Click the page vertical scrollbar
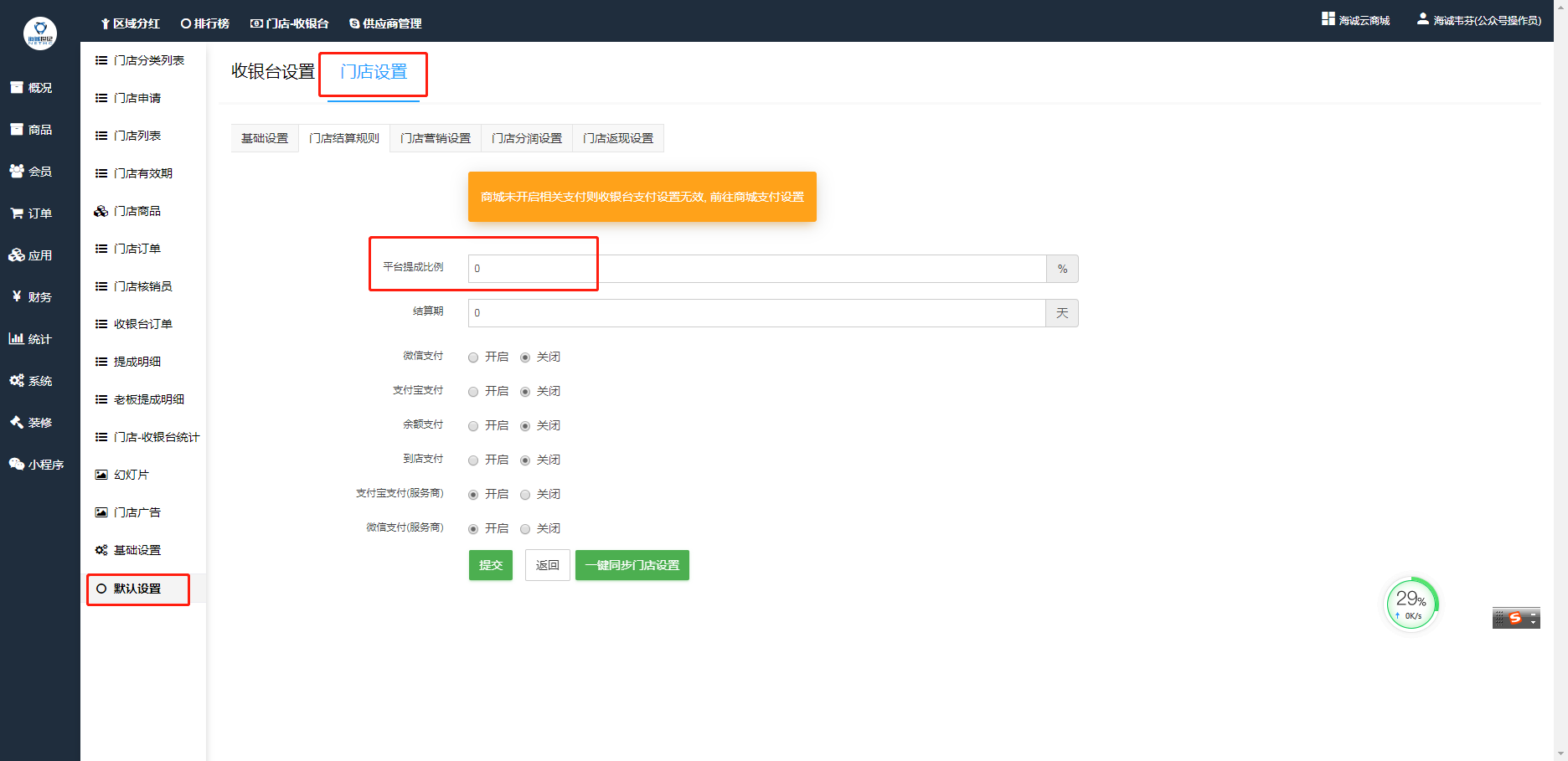This screenshot has height=761, width=1568. (x=1560, y=380)
